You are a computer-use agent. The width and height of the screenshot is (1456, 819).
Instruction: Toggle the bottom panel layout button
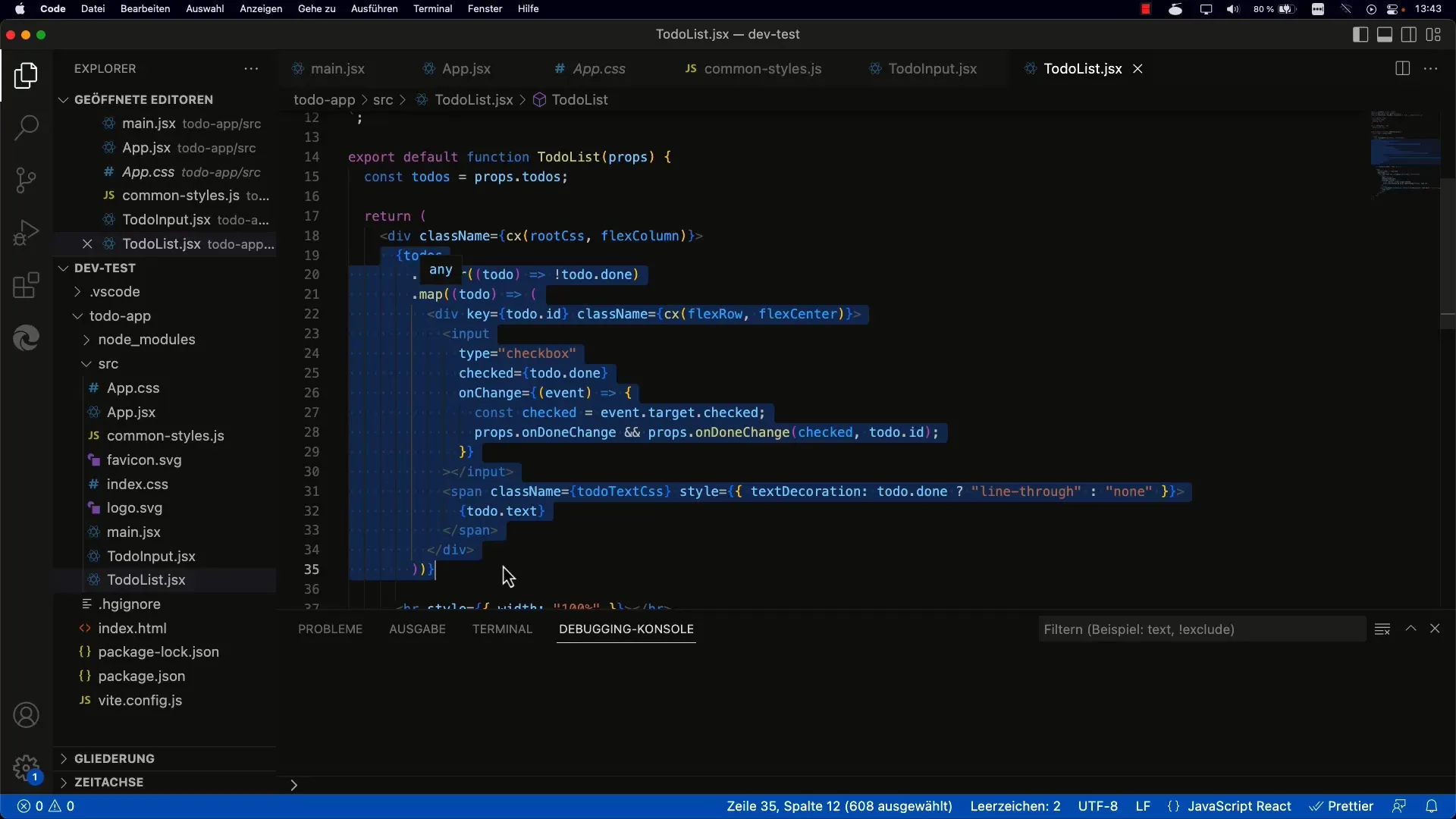pos(1385,34)
